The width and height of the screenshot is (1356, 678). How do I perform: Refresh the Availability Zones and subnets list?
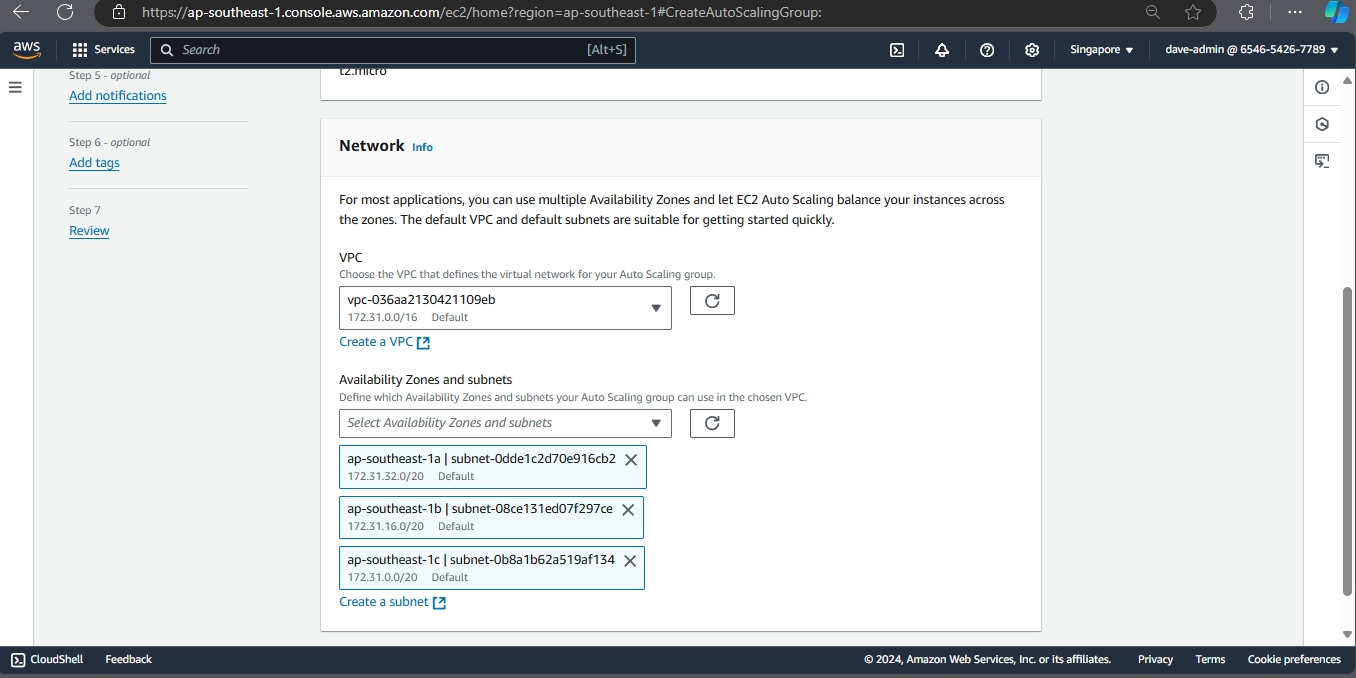coord(712,423)
